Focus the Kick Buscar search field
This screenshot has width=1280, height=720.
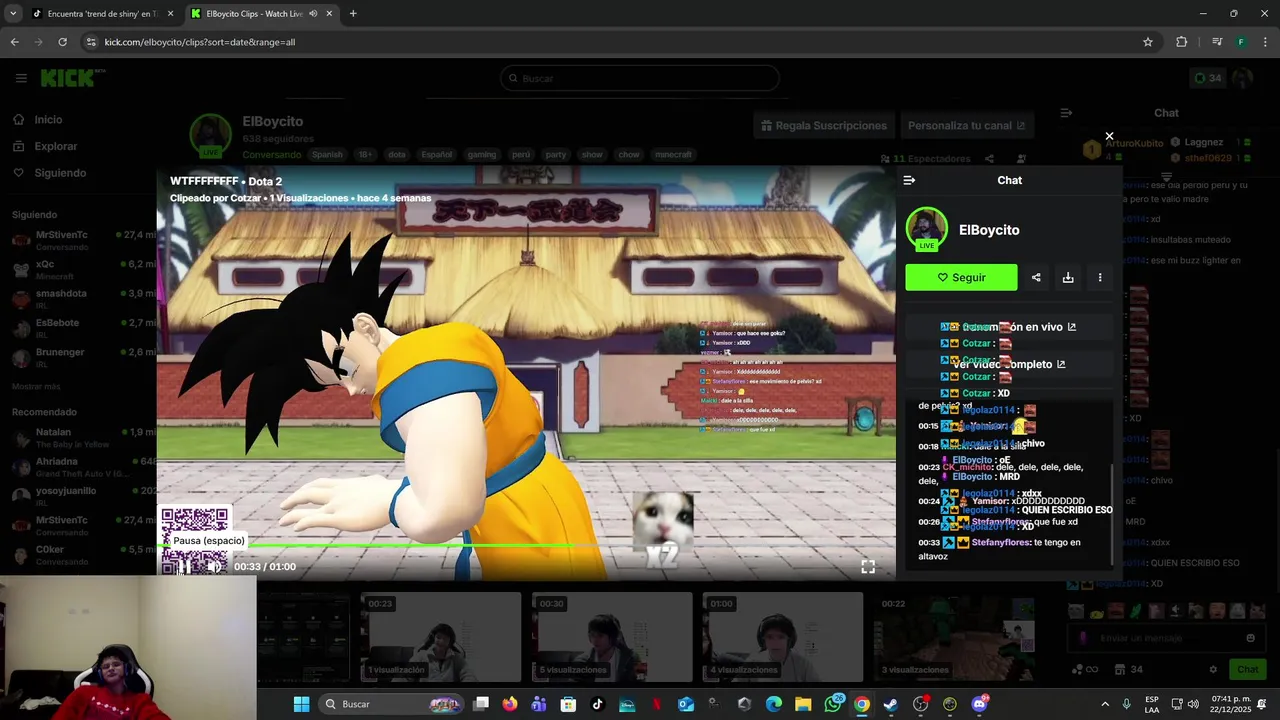(x=640, y=78)
